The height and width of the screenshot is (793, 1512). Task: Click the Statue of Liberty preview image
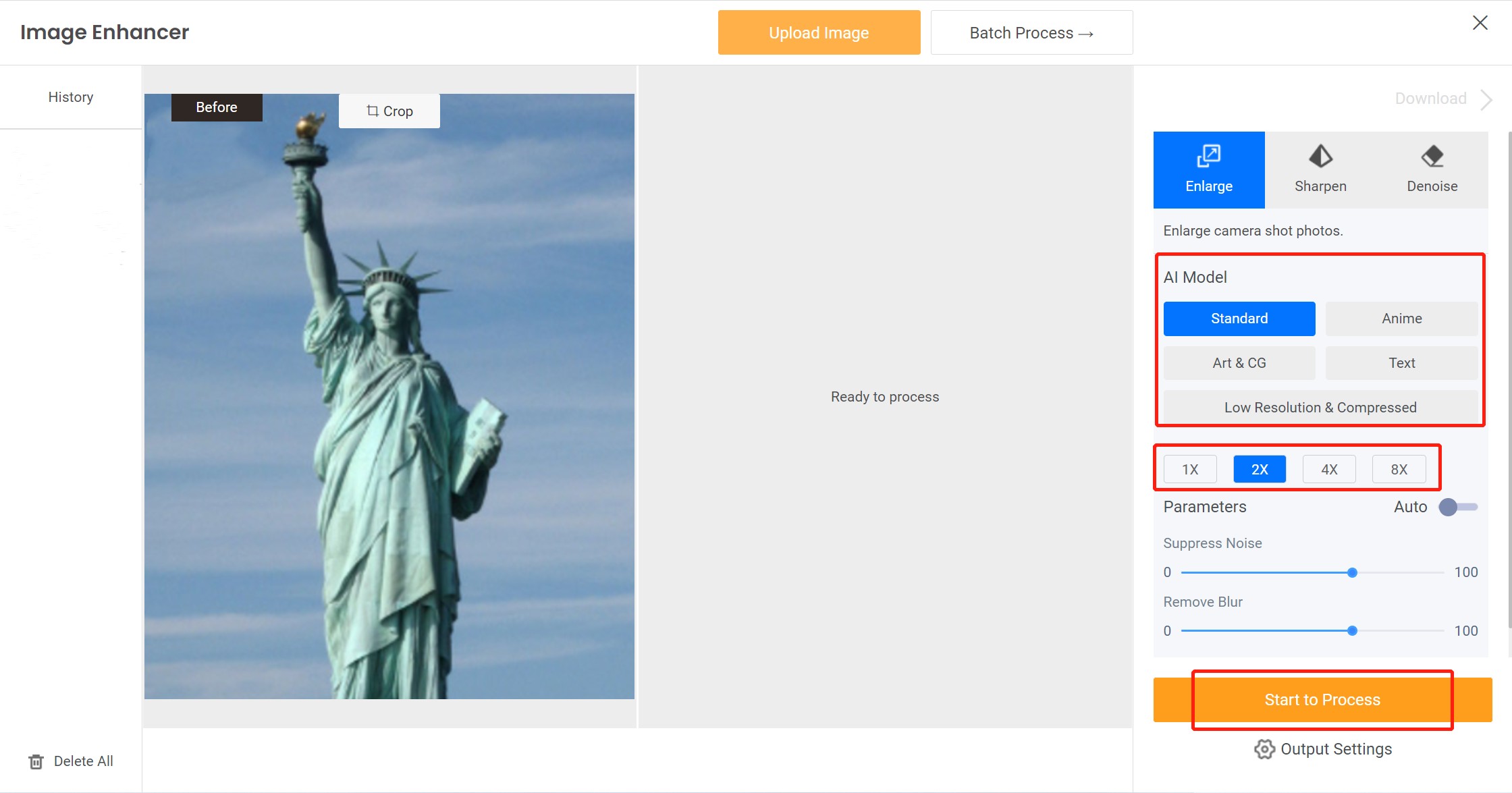pyautogui.click(x=389, y=396)
